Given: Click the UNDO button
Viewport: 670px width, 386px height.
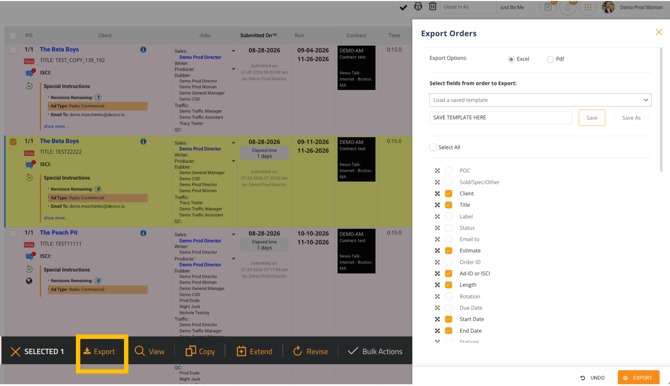Looking at the screenshot, I should 592,378.
